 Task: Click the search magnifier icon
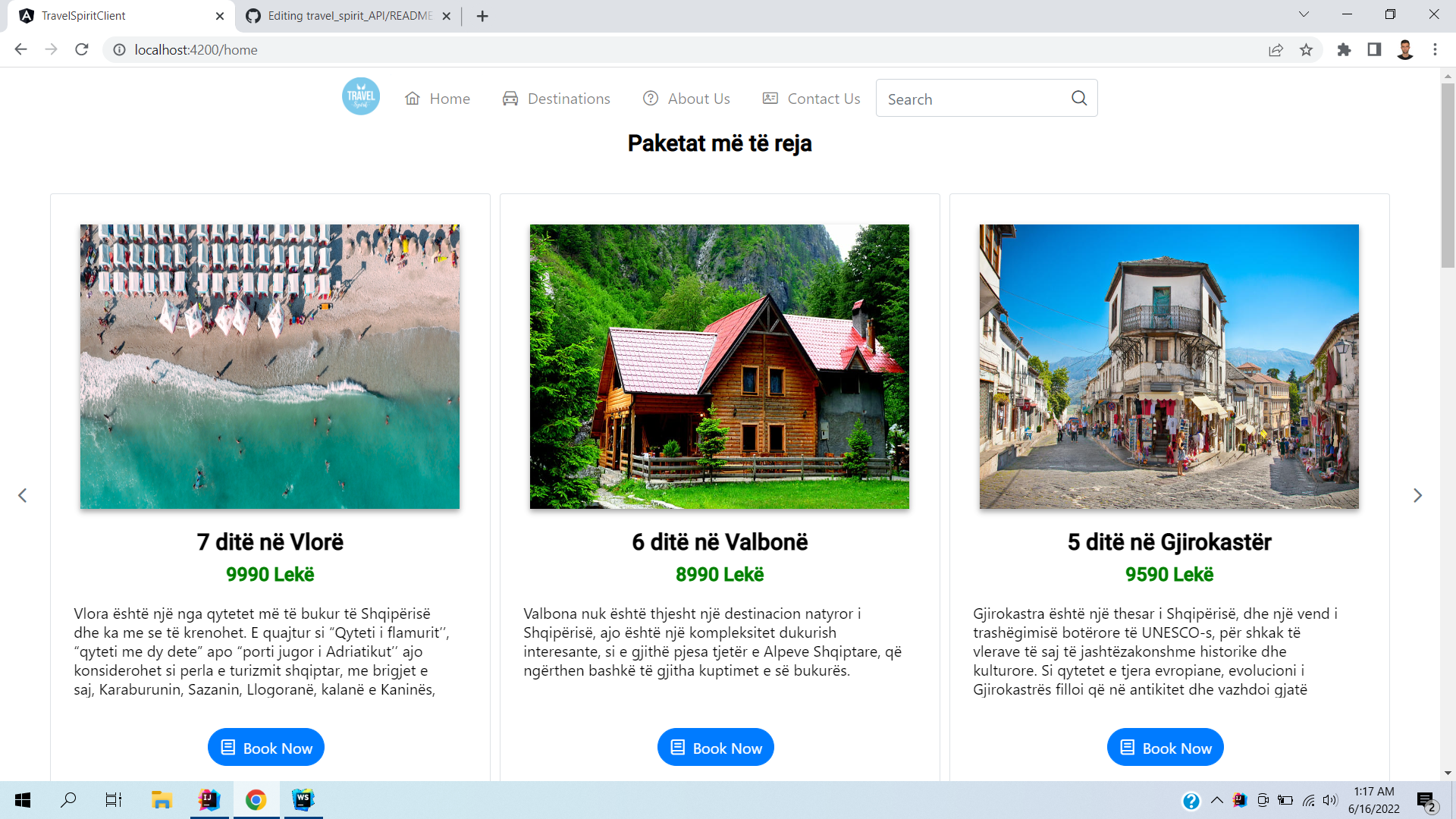1079,98
